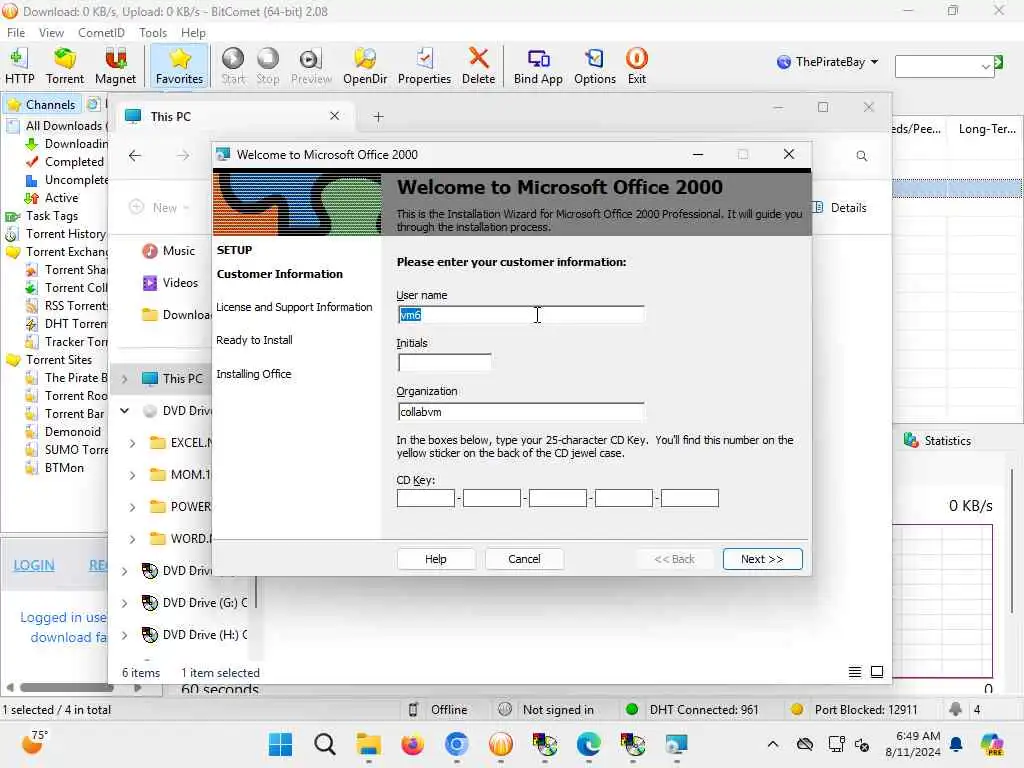Open the Statistics panel tab
Screen dimensions: 1024x768
click(938, 441)
